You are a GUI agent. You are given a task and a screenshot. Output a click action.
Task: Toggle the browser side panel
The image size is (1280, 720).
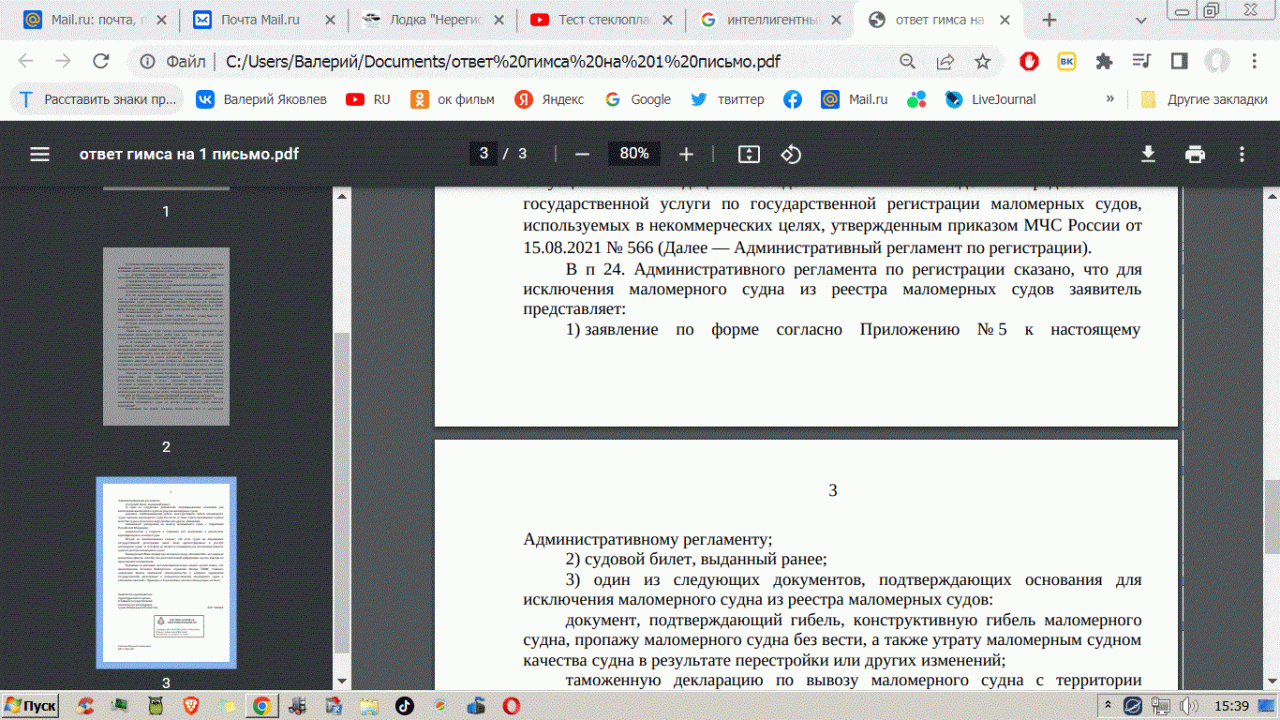coord(1179,62)
